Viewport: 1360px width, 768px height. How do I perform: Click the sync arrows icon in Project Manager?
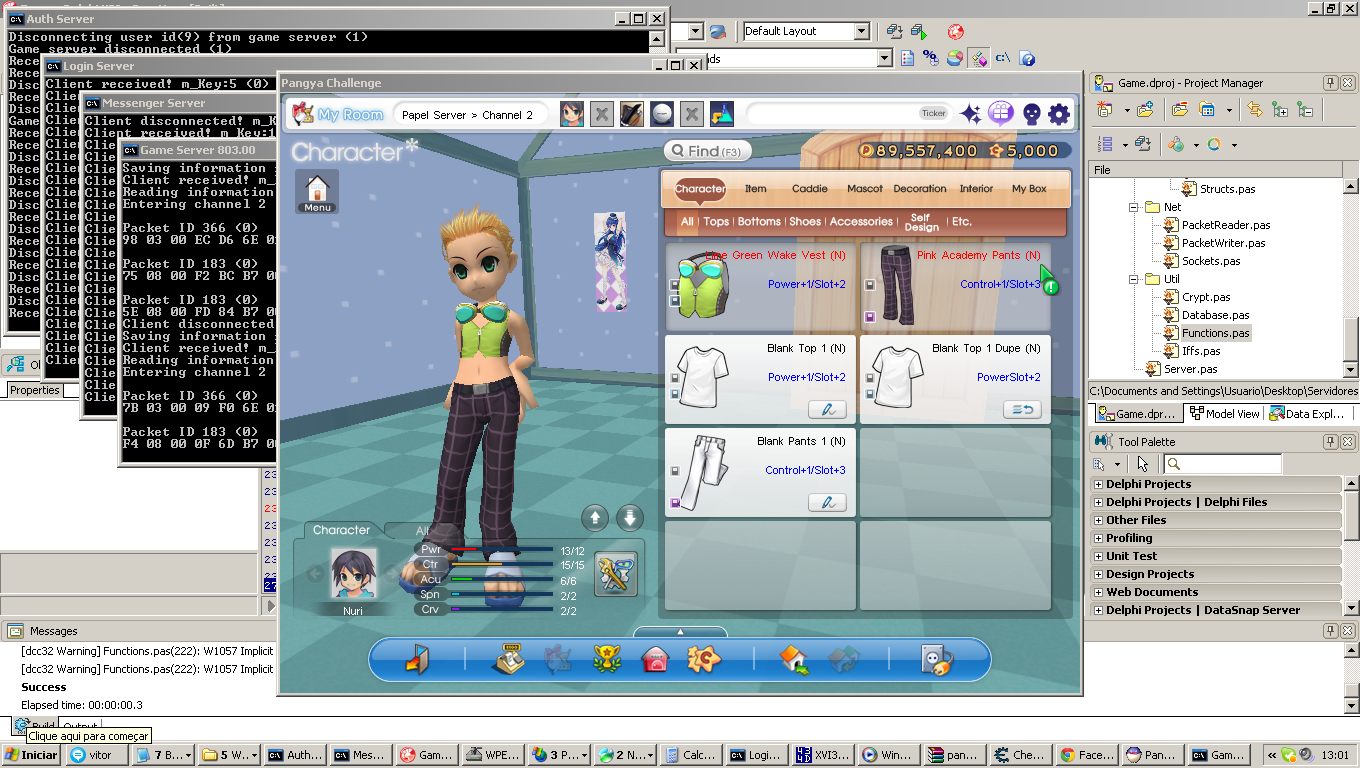[1254, 110]
